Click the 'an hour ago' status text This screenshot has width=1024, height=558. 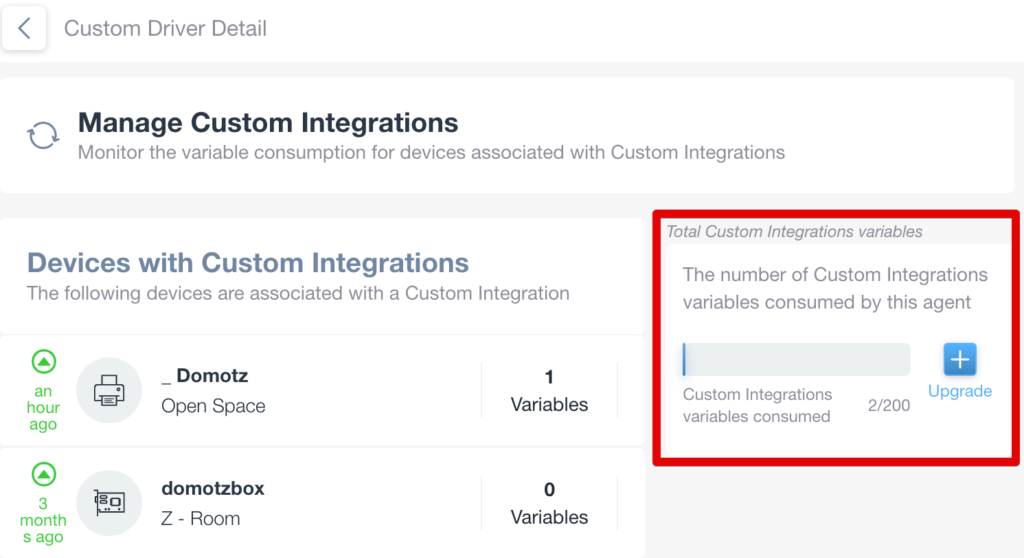43,408
